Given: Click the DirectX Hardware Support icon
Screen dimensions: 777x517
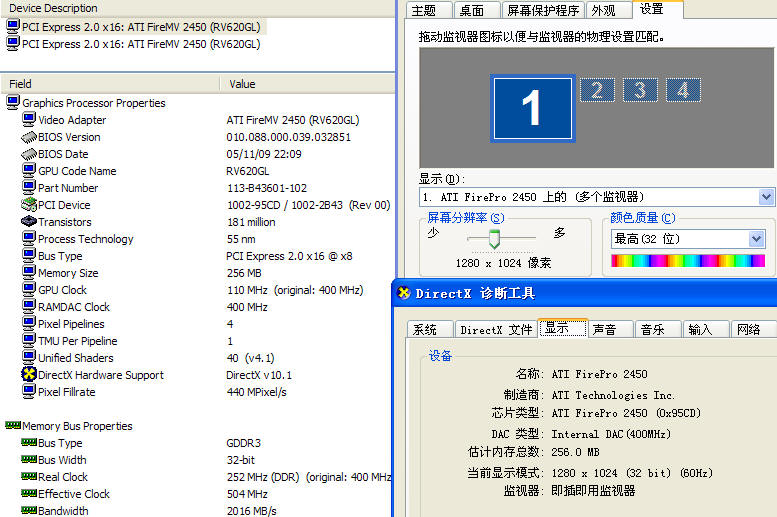Looking at the screenshot, I should point(29,374).
